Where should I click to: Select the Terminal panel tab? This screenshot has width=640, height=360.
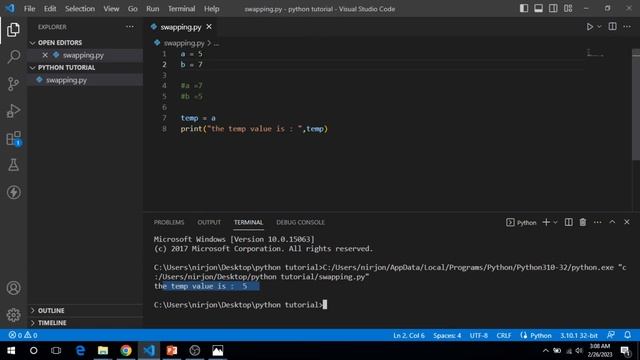tap(248, 222)
